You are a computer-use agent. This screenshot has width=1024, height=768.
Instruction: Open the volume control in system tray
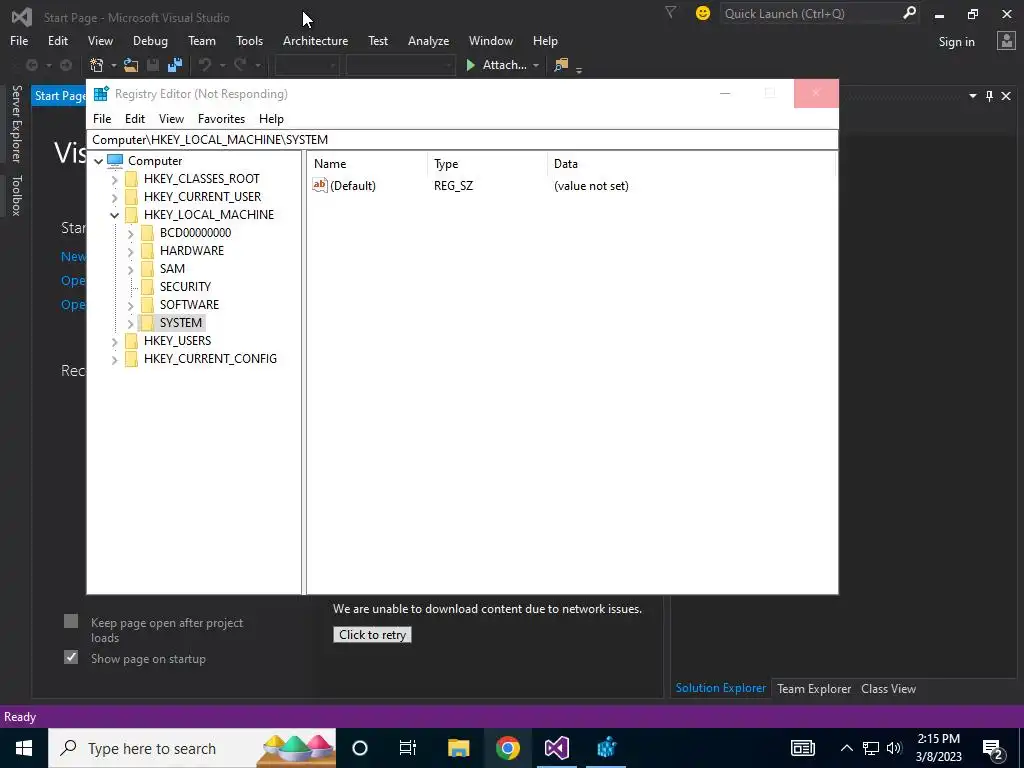pos(894,748)
